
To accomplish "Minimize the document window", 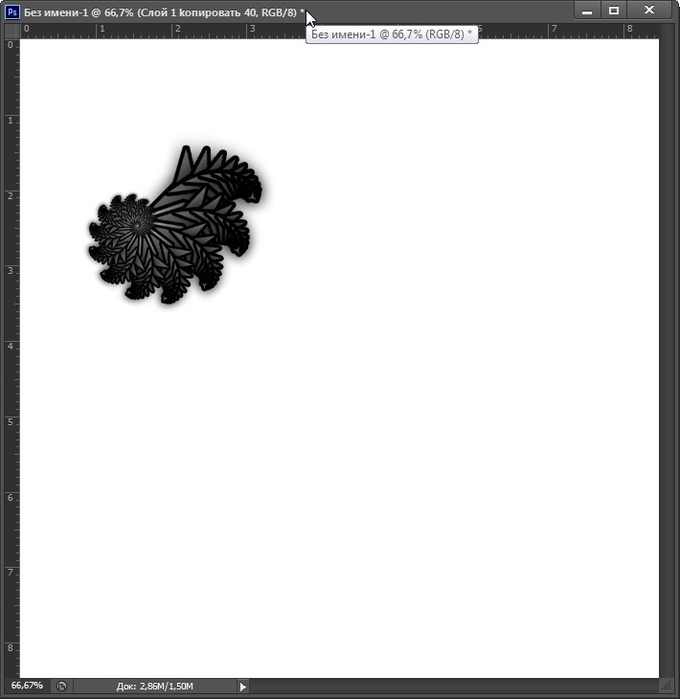I will 587,11.
